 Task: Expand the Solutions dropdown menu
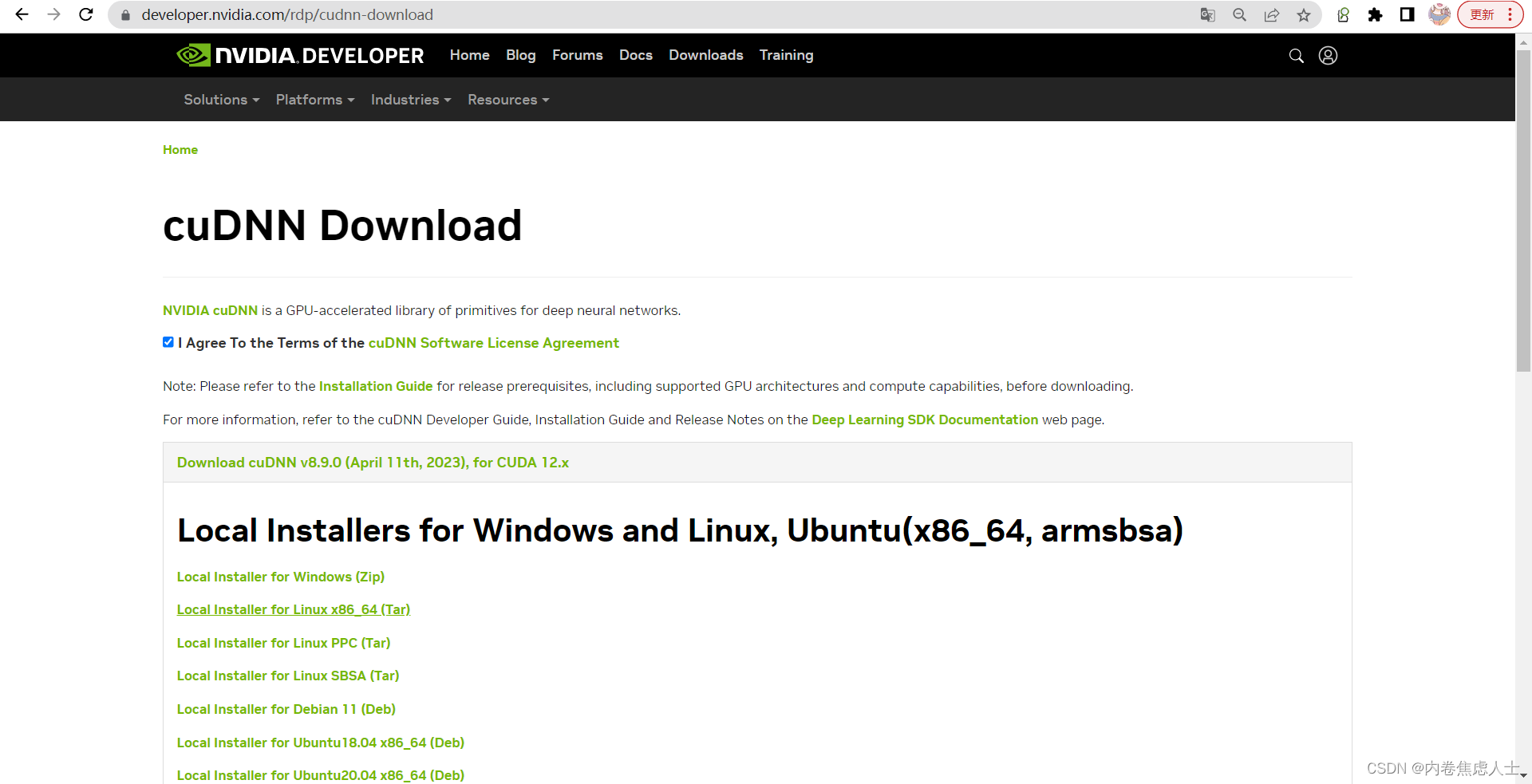221,99
